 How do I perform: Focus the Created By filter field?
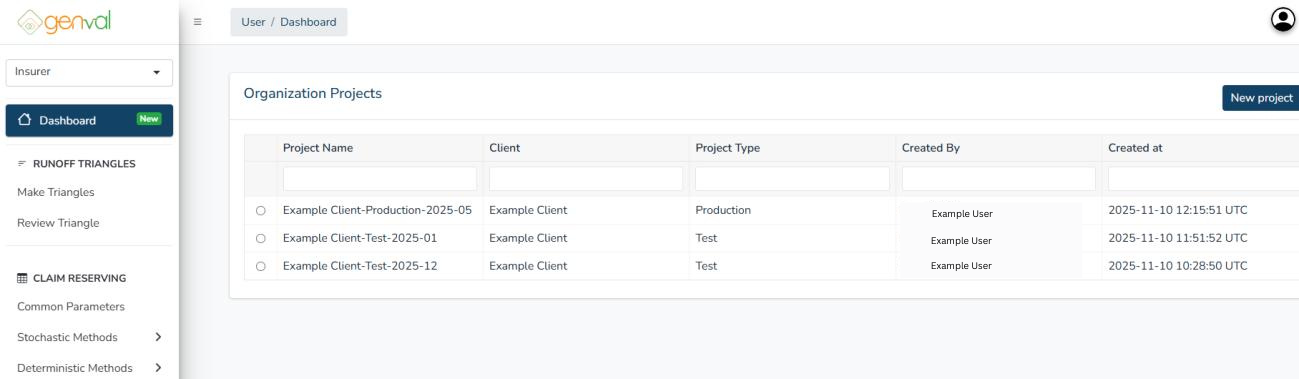(999, 178)
